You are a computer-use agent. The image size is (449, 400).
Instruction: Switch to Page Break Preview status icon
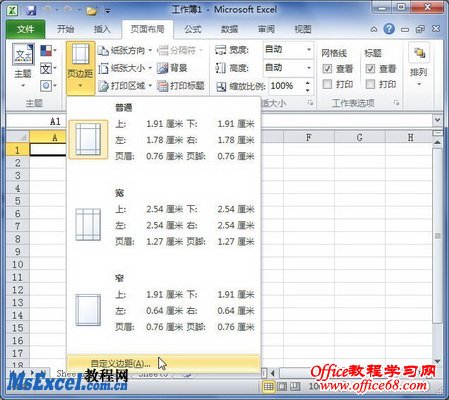[295, 387]
